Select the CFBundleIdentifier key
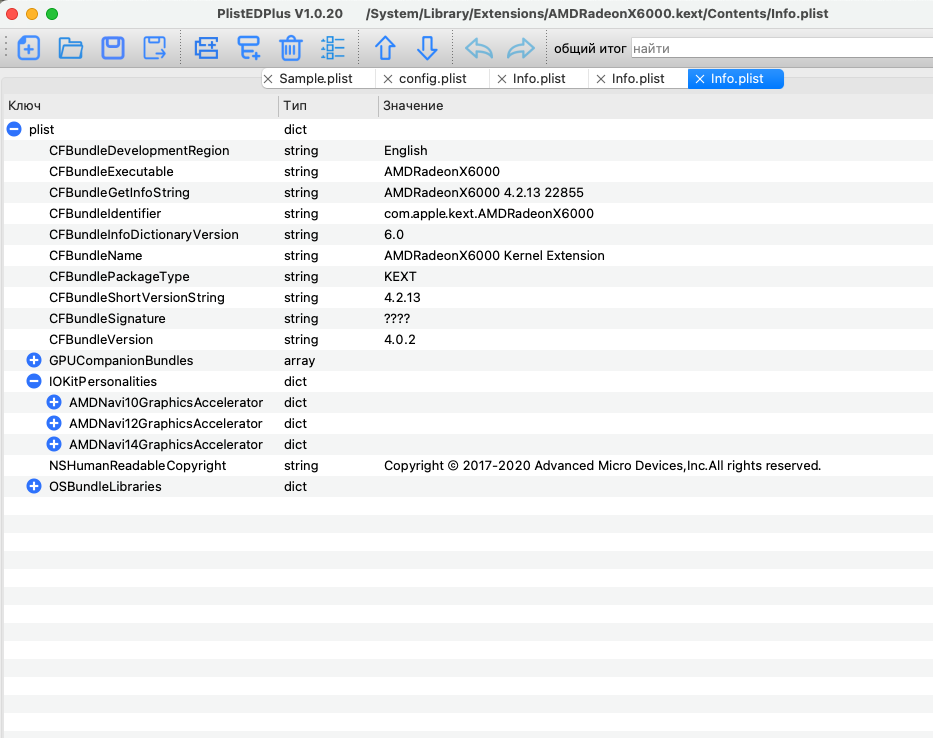 [x=105, y=213]
